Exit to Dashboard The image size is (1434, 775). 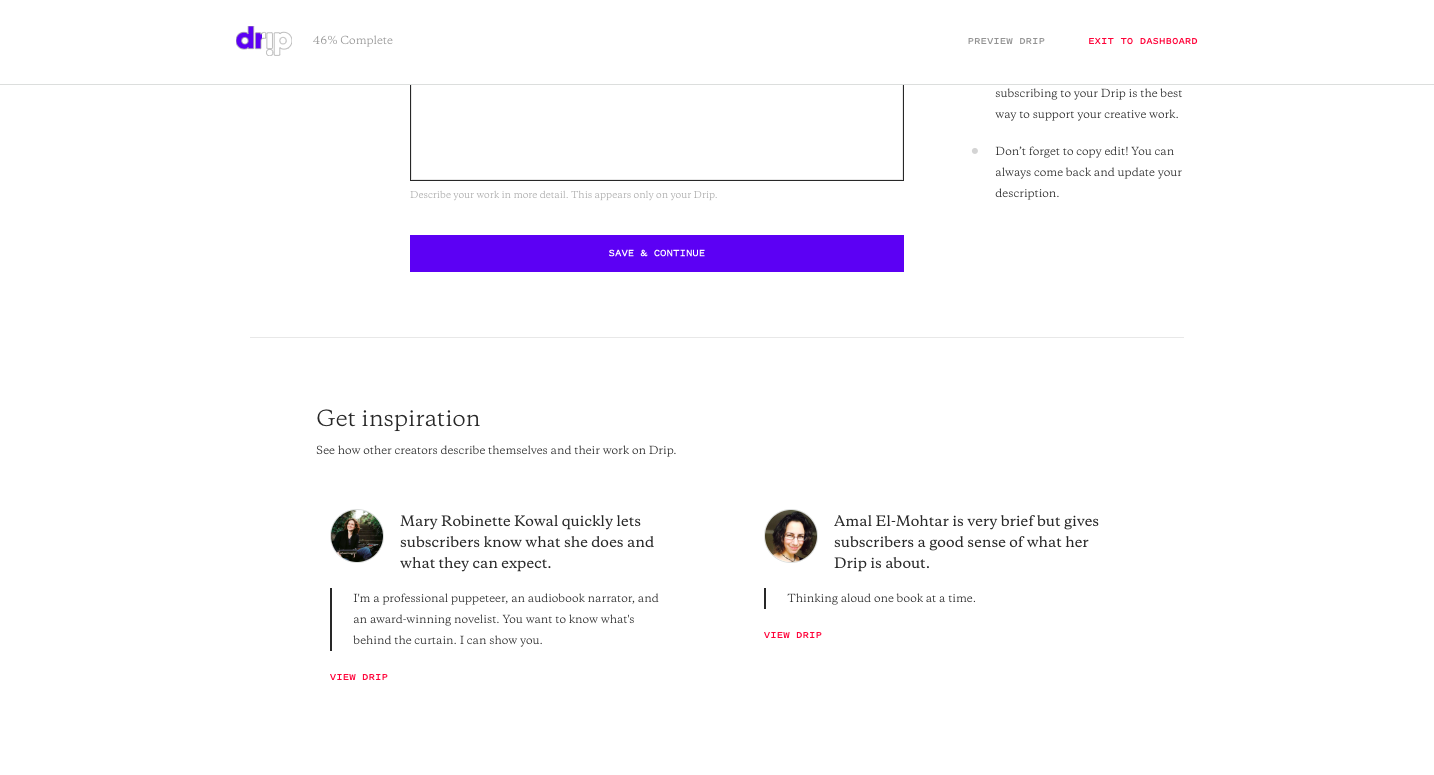pos(1143,41)
